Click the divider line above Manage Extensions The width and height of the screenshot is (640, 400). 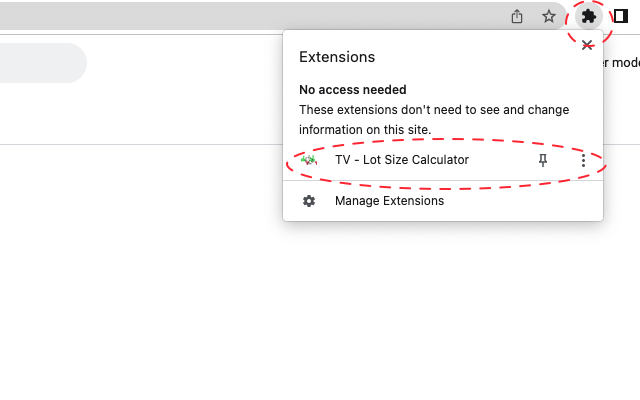pyautogui.click(x=443, y=181)
